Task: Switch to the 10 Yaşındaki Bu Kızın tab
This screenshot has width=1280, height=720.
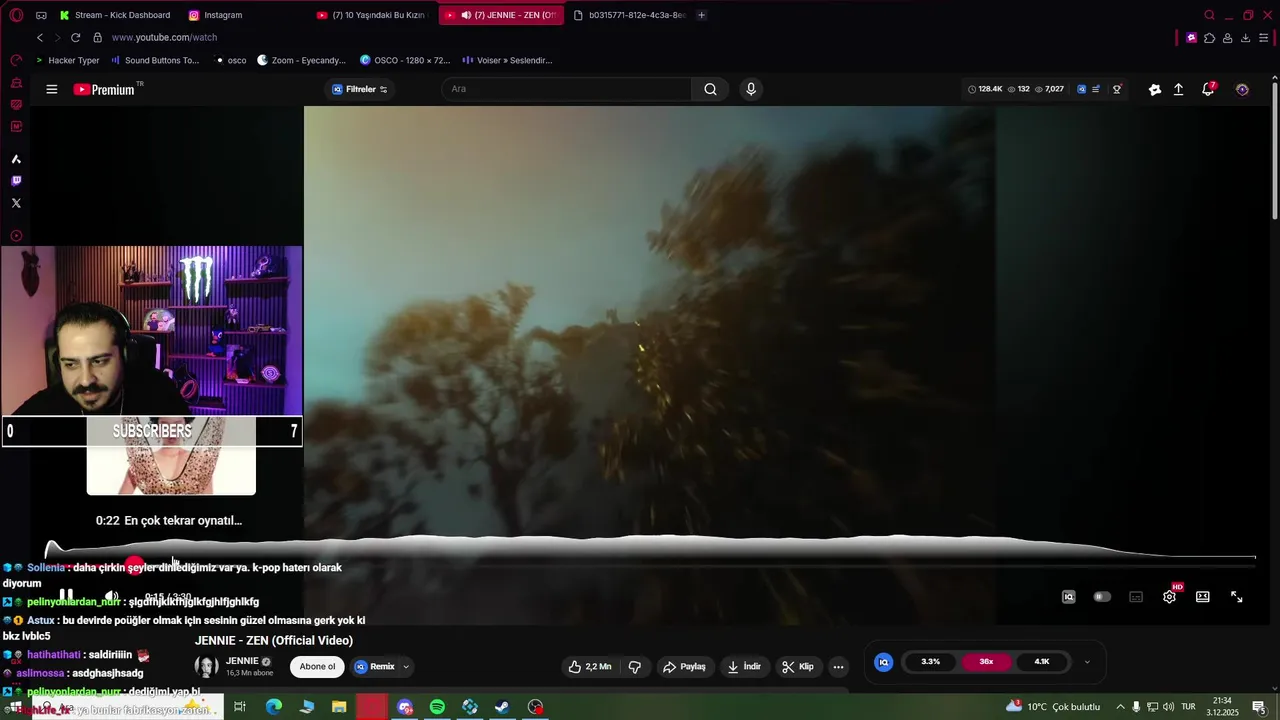Action: (x=372, y=15)
